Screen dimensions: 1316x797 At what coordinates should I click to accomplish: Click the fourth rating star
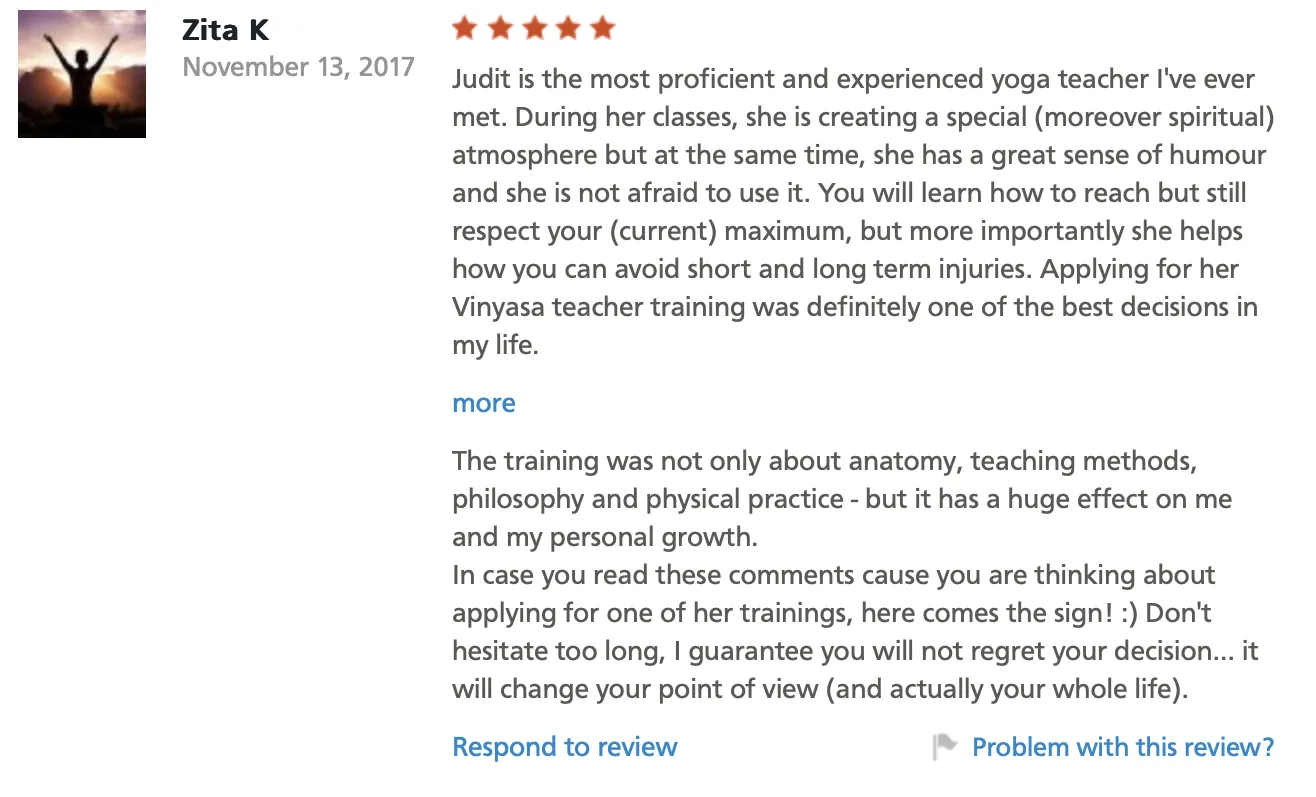click(567, 28)
